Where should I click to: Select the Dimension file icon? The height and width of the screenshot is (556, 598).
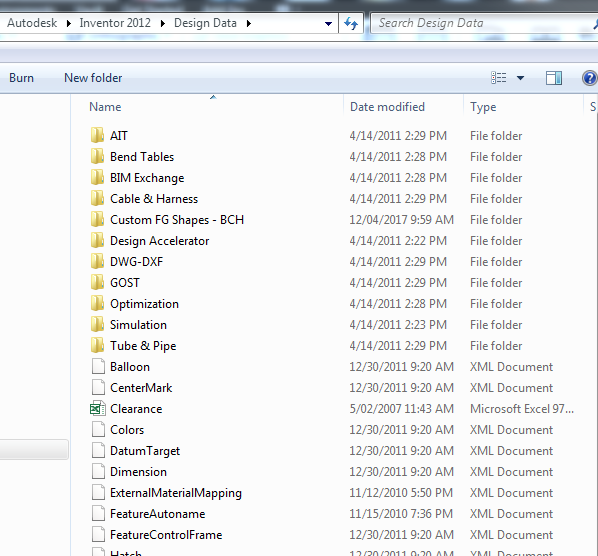point(98,471)
